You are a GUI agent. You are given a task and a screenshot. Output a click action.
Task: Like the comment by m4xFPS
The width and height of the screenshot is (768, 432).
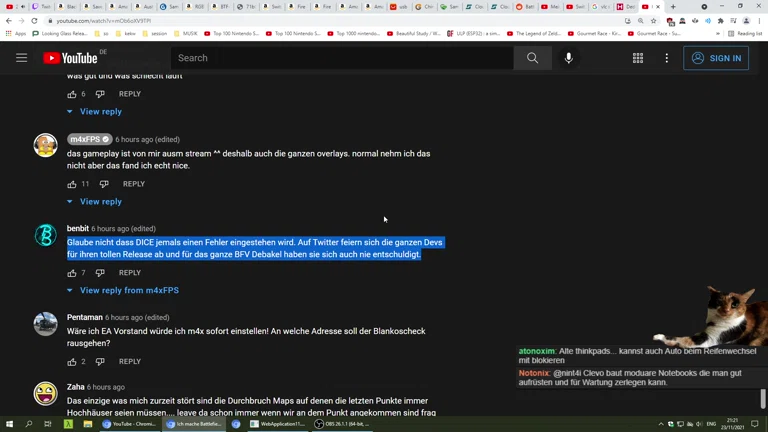point(72,184)
